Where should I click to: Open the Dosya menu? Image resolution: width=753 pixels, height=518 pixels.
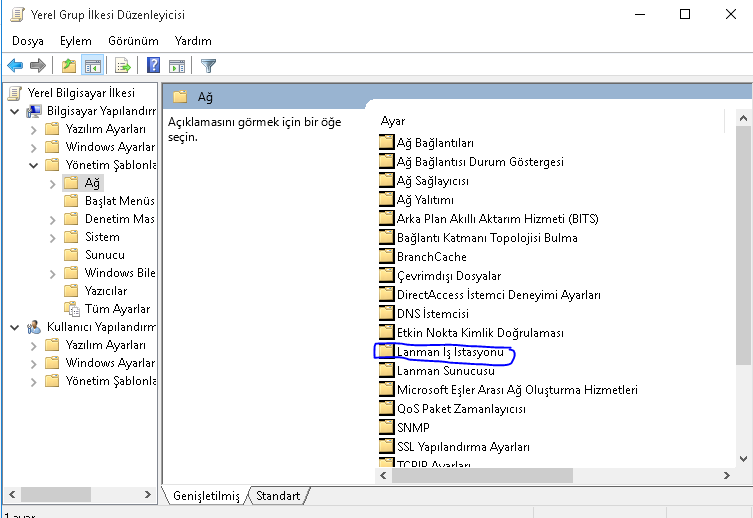(x=28, y=41)
